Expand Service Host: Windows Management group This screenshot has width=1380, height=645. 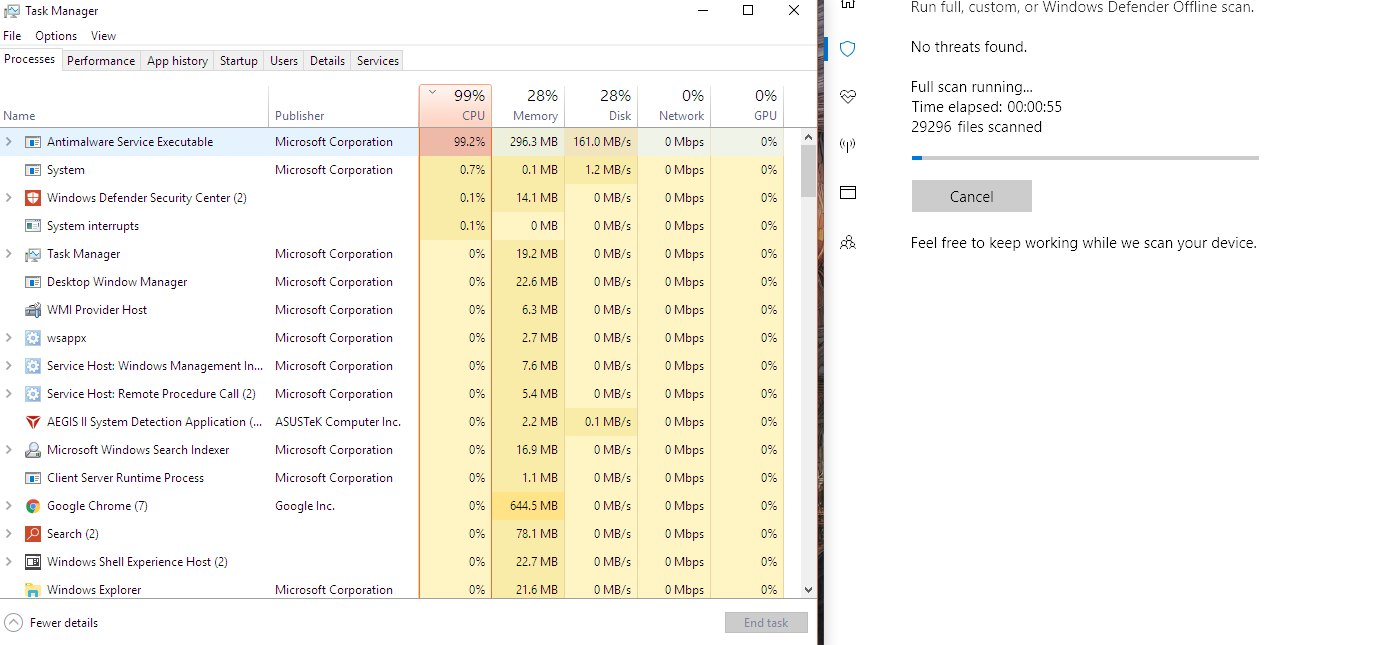[x=9, y=366]
